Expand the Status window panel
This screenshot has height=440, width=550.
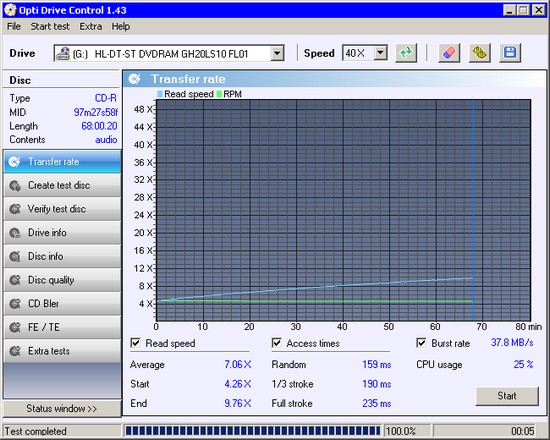coord(62,408)
